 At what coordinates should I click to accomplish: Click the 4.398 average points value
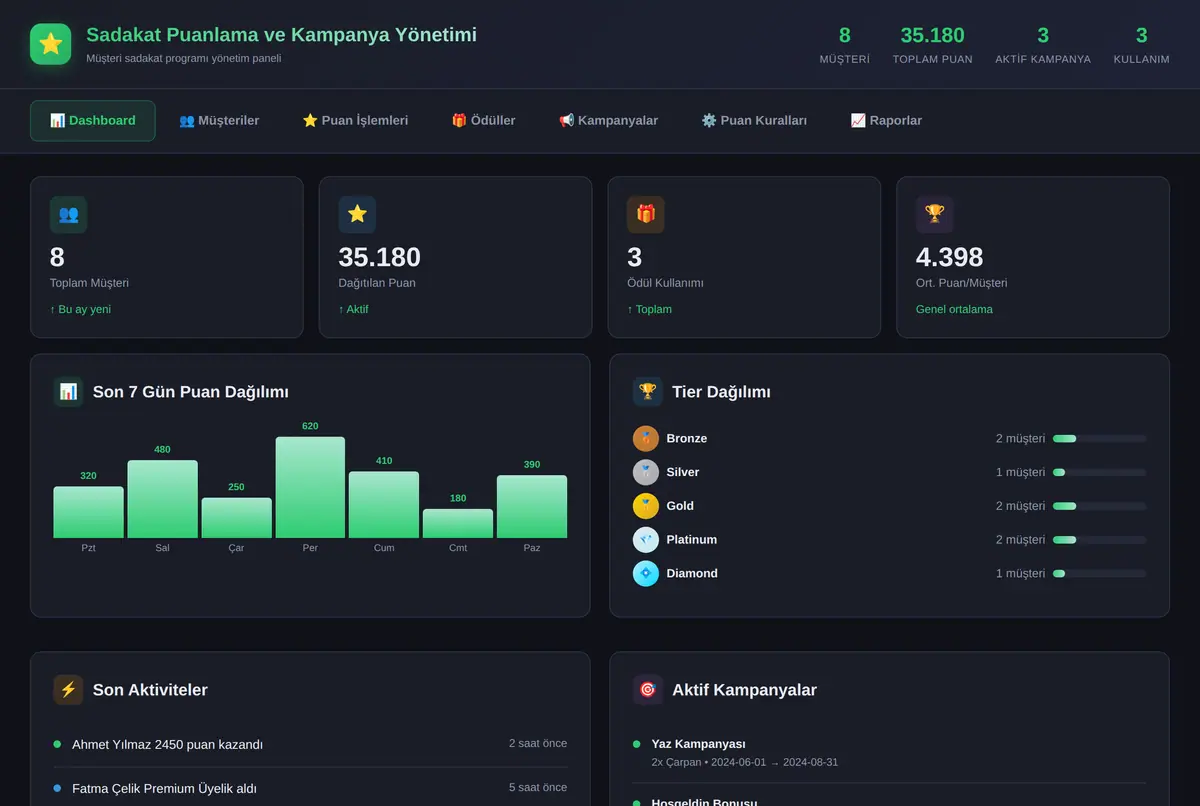949,257
